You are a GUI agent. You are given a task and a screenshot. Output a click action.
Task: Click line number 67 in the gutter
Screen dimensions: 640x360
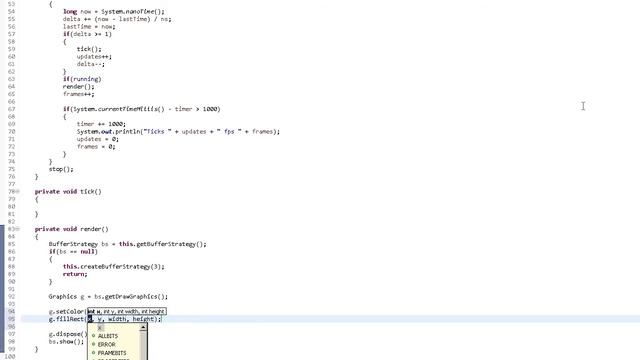pyautogui.click(x=11, y=109)
